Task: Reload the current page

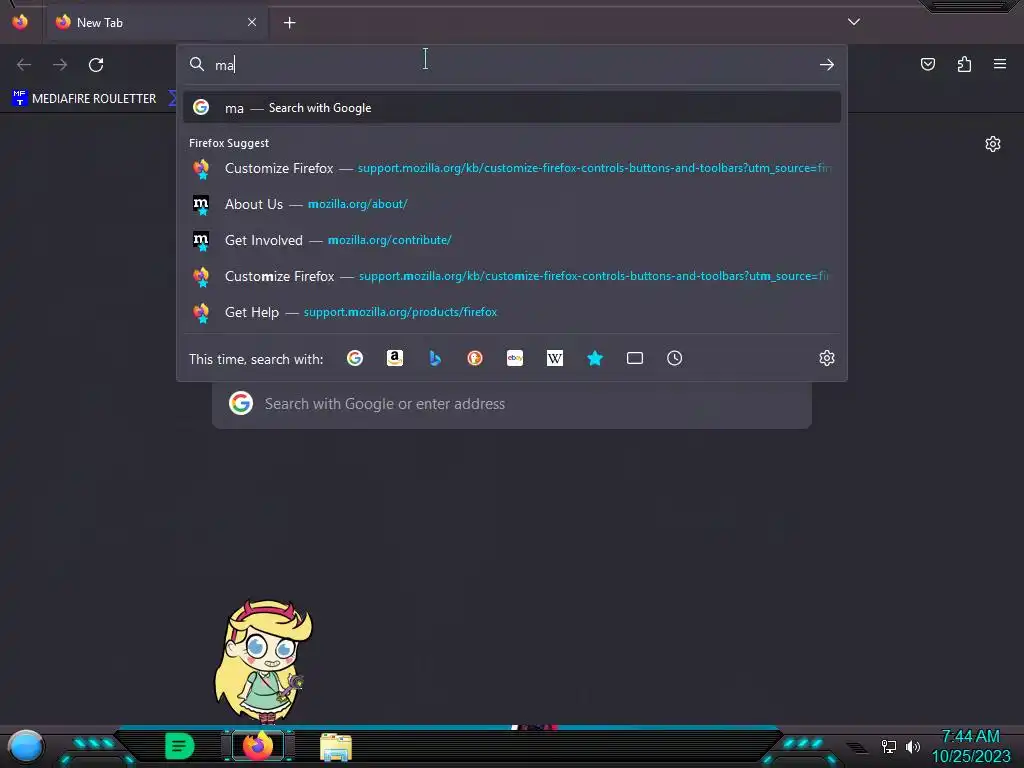Action: coord(96,65)
